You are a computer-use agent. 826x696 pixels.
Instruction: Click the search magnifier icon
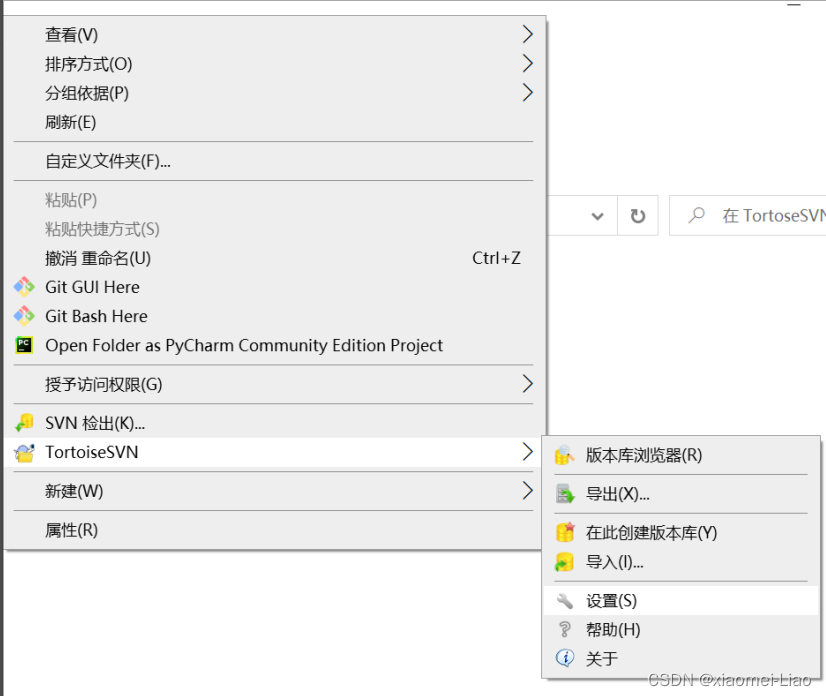697,215
